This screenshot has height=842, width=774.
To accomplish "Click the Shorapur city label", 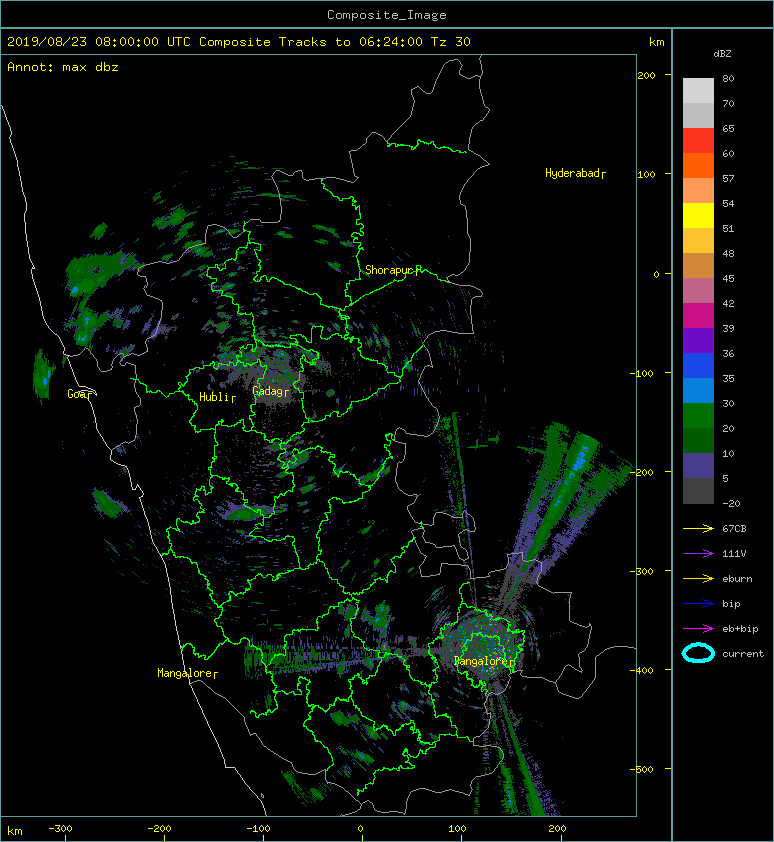I will tap(393, 270).
